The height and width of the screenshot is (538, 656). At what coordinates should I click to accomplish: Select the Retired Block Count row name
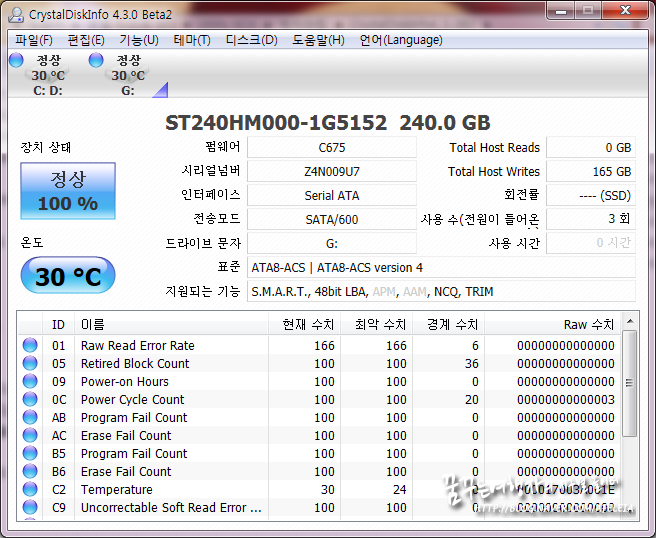coord(135,364)
